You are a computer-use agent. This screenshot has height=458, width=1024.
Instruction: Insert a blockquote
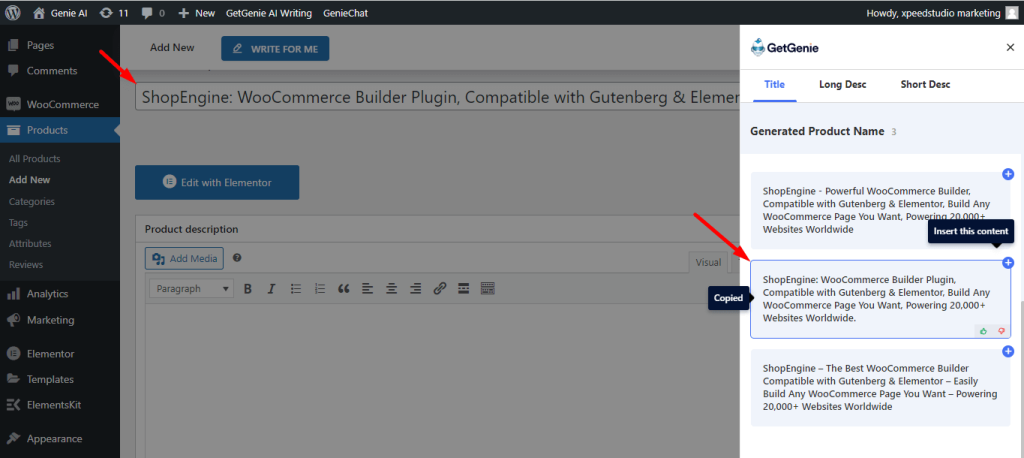344,288
